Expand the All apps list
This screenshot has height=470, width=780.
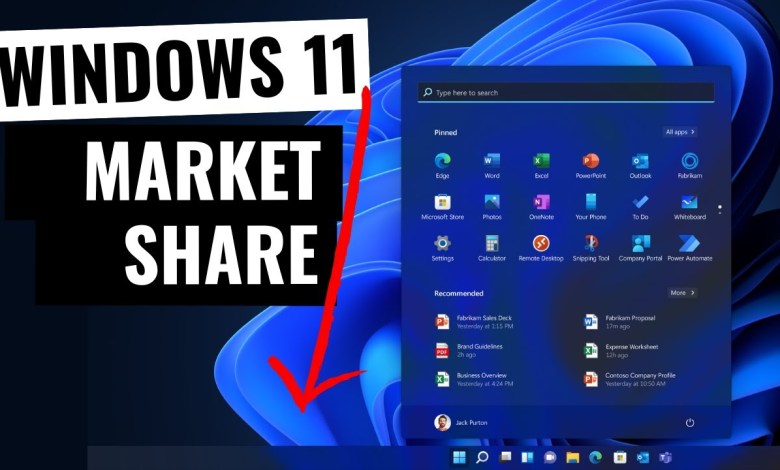[680, 132]
